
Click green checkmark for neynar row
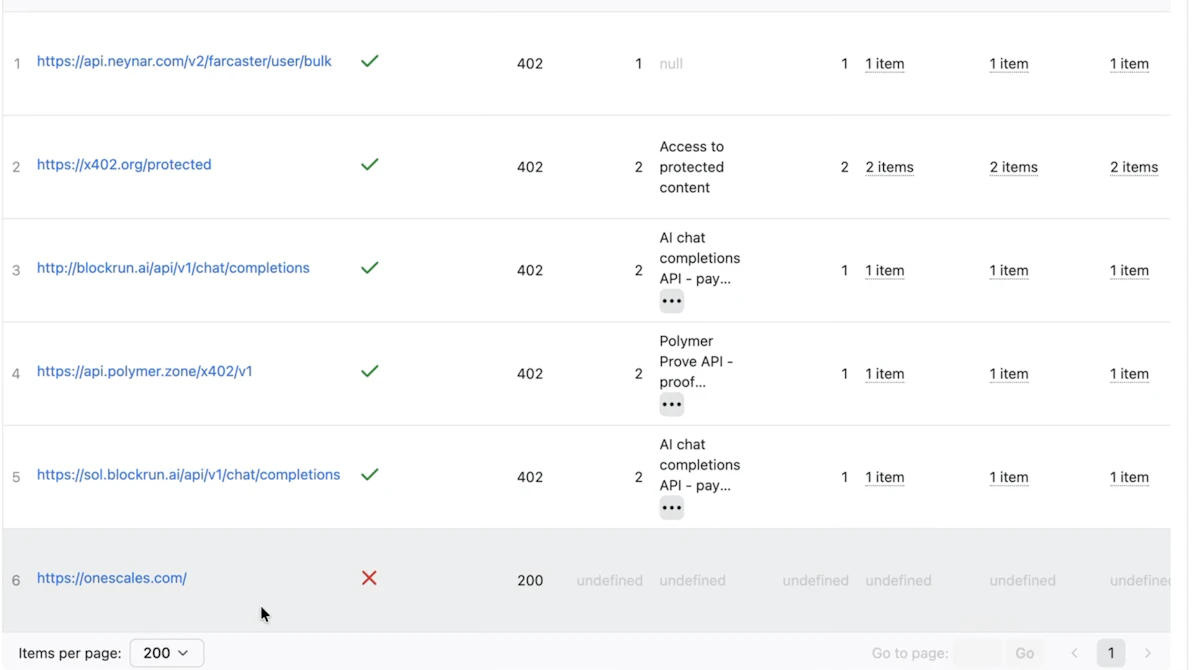[x=369, y=61]
